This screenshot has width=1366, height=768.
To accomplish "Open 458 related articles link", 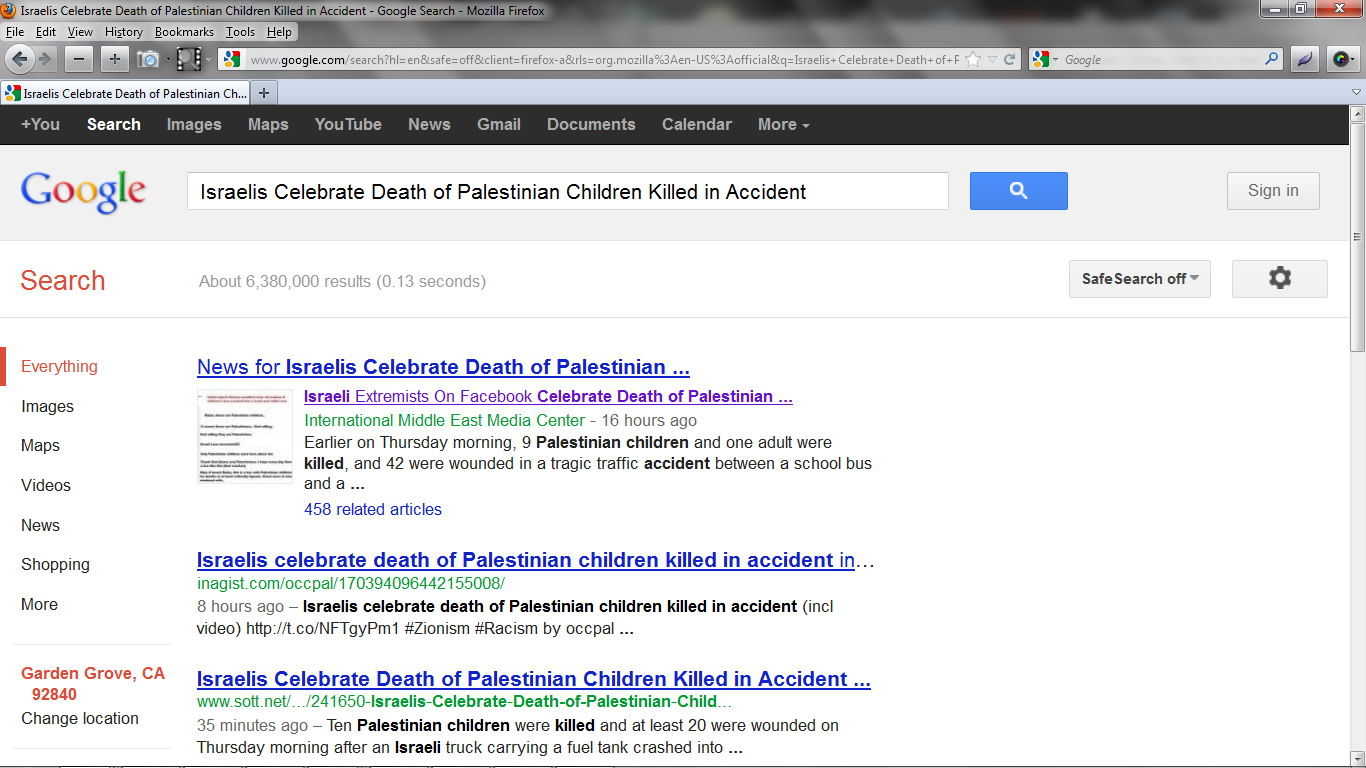I will [373, 509].
